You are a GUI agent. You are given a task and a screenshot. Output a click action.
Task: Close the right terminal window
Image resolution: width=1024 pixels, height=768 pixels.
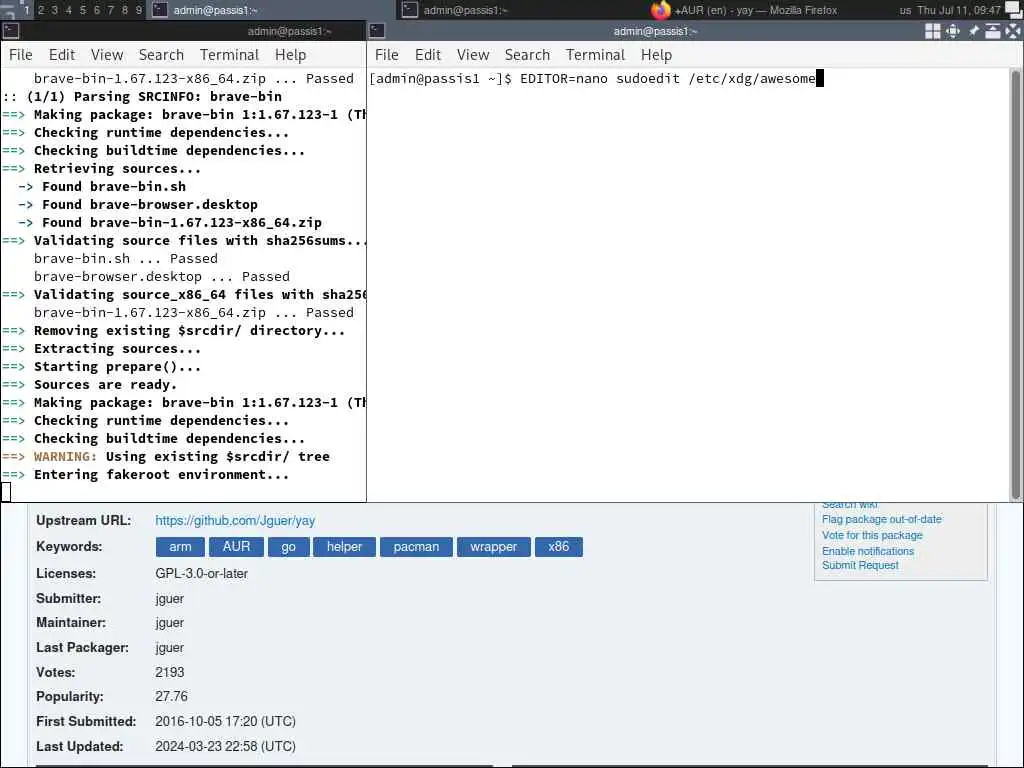coord(1013,31)
